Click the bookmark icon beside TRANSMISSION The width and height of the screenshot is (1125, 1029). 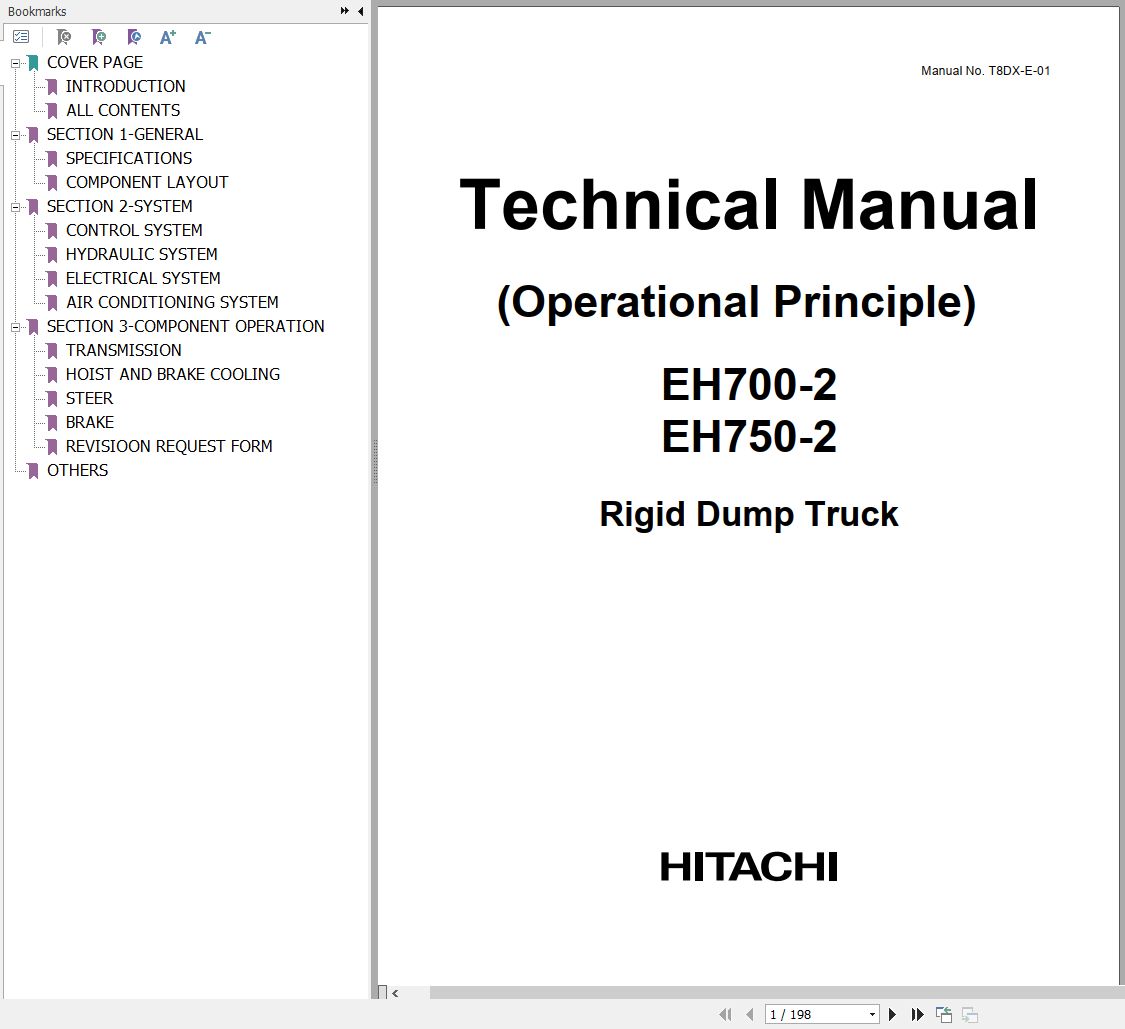[x=52, y=351]
